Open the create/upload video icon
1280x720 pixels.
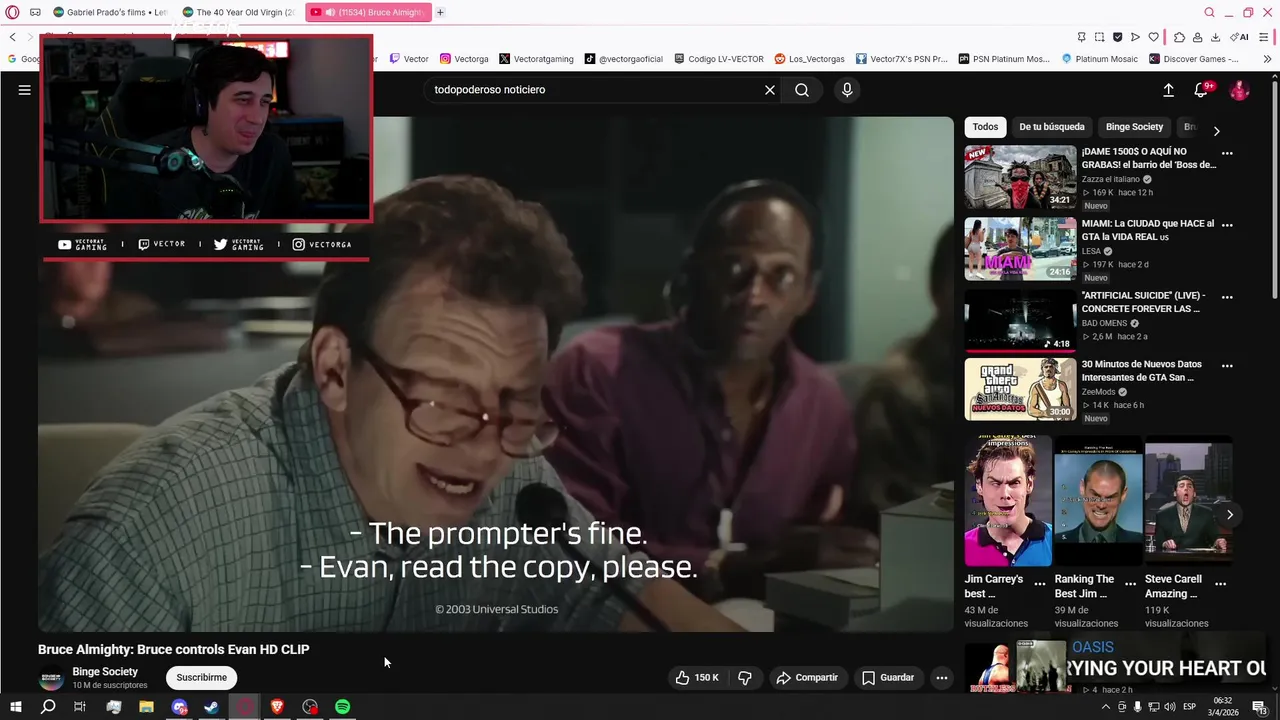coord(1168,90)
